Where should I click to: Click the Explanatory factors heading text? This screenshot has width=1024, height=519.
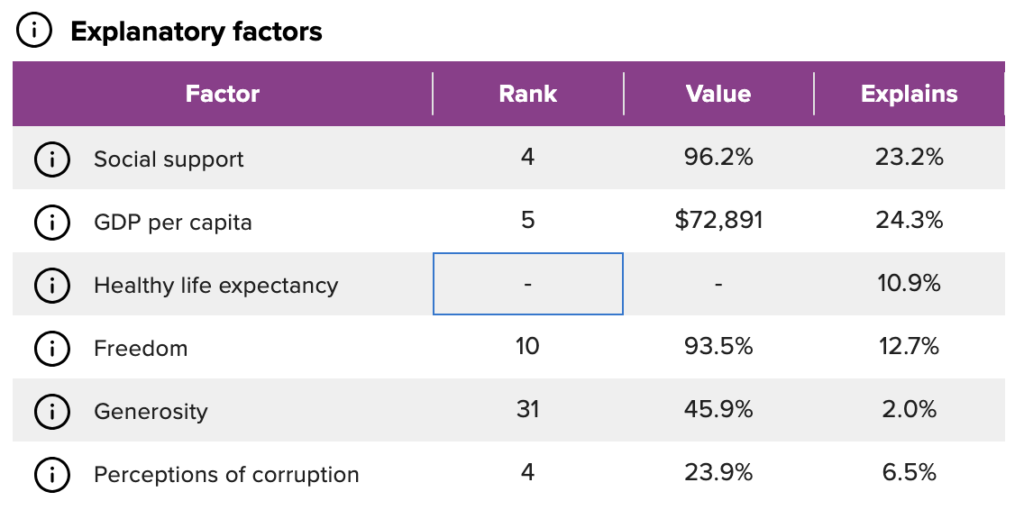(196, 31)
